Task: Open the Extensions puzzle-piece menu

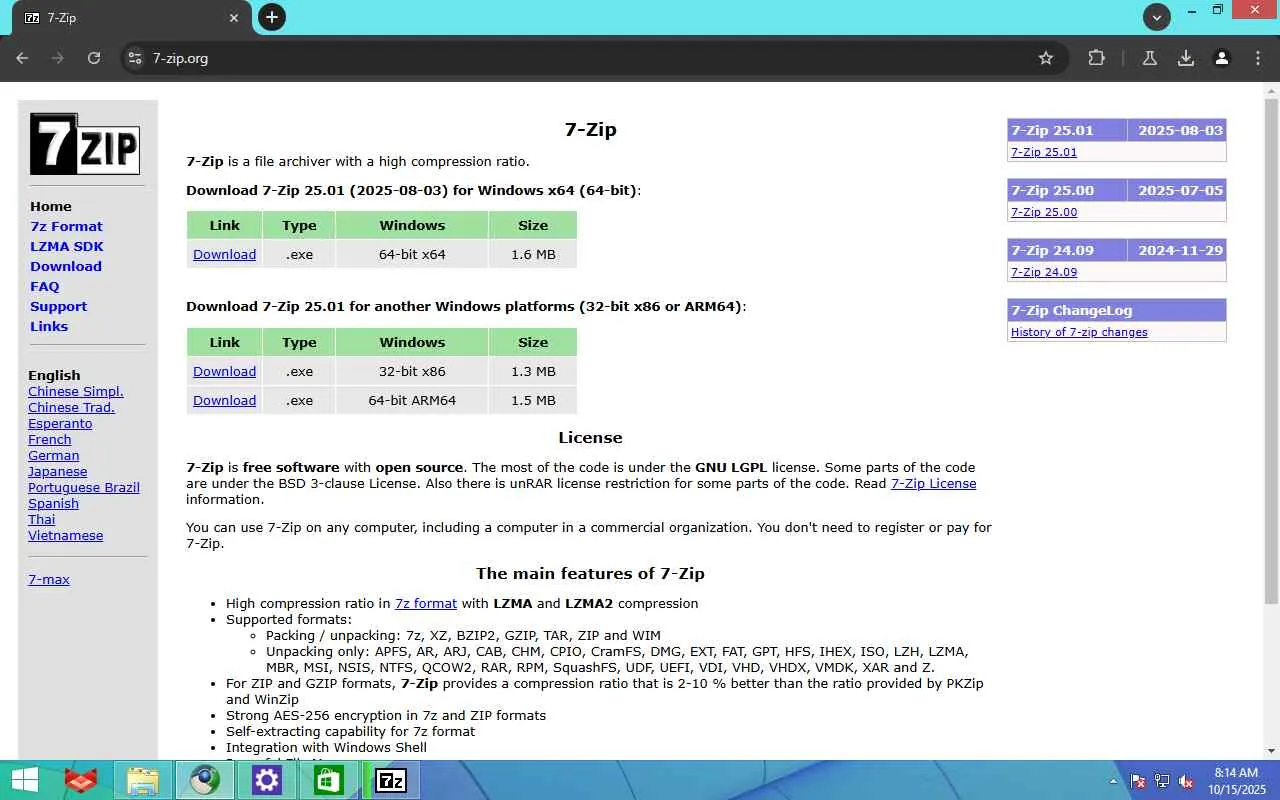Action: 1097,58
